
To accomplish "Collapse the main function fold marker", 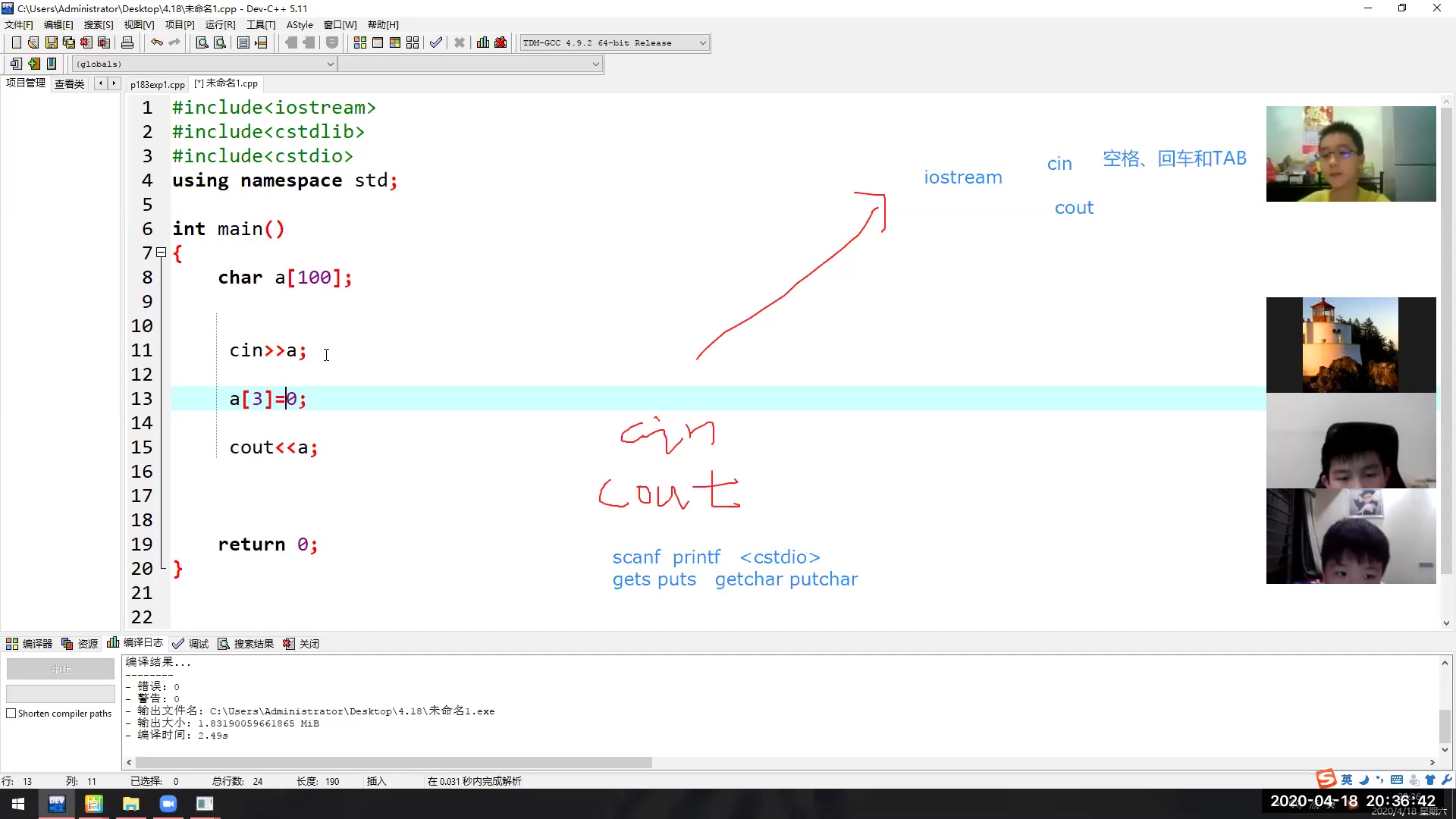I will 161,253.
